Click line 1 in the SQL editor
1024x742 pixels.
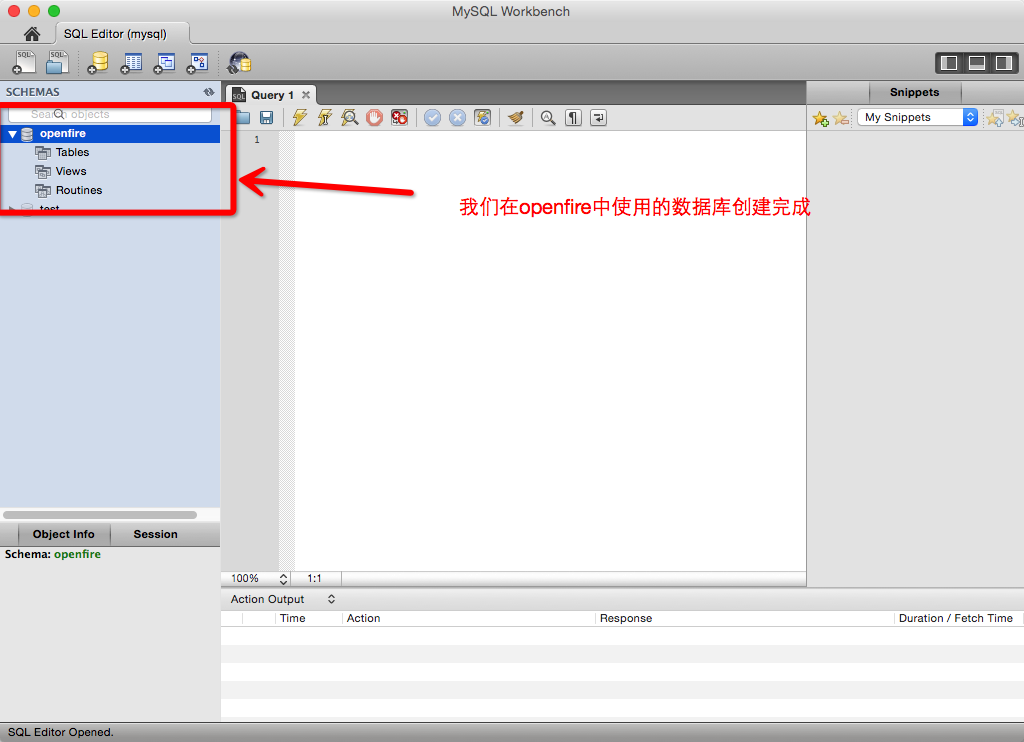pos(550,140)
